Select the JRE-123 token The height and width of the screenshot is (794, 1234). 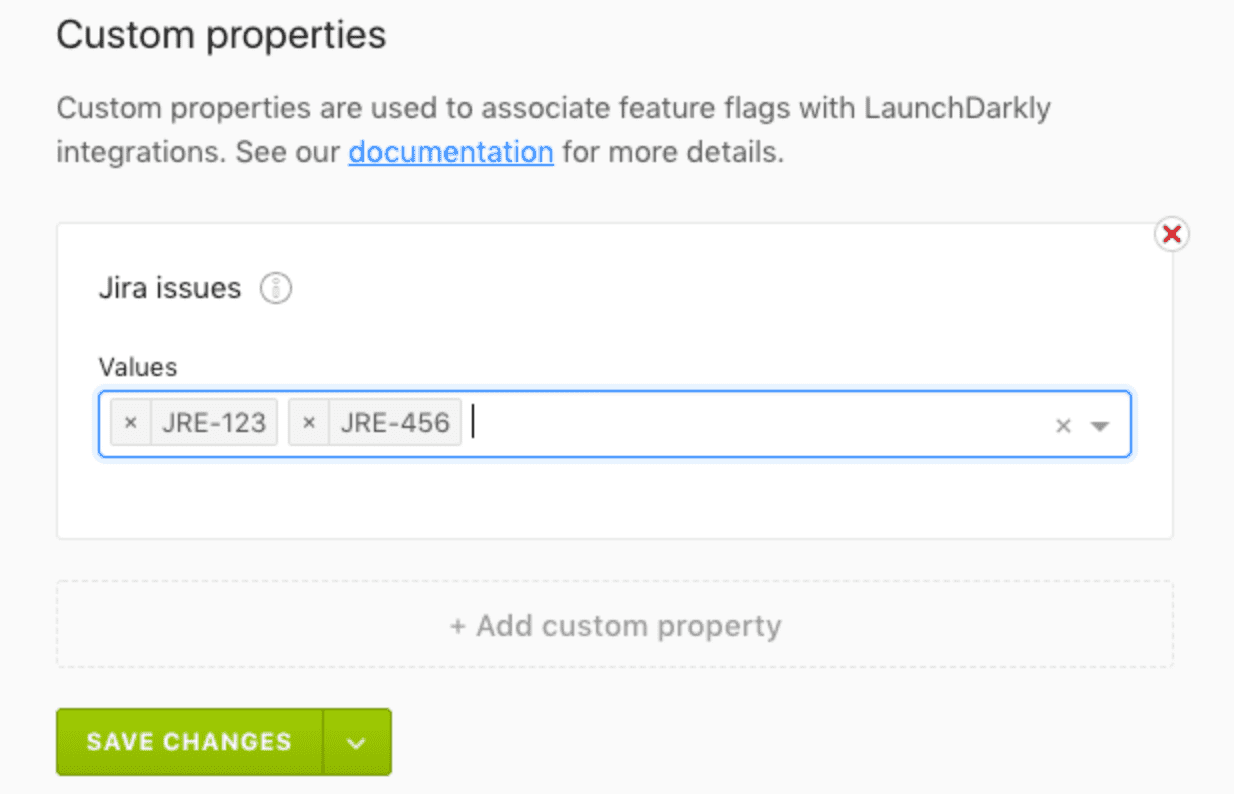213,422
